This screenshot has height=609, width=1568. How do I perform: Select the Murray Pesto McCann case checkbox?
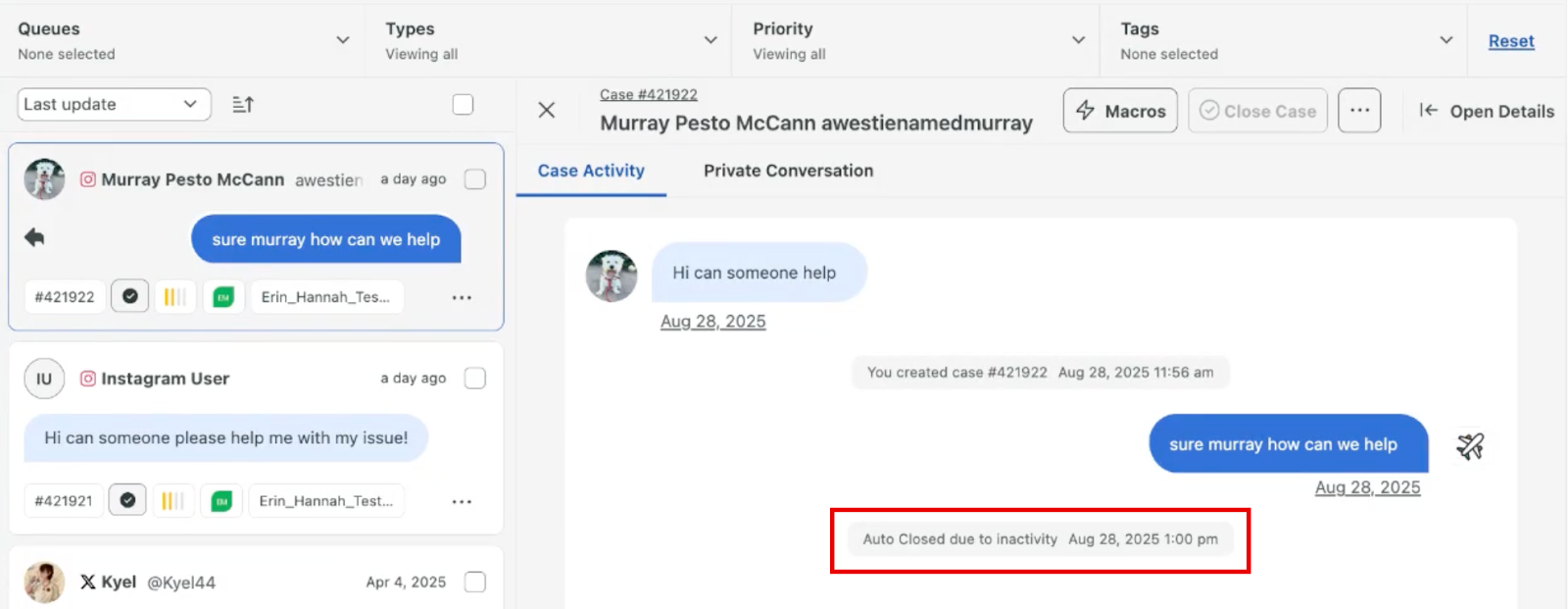(x=475, y=179)
